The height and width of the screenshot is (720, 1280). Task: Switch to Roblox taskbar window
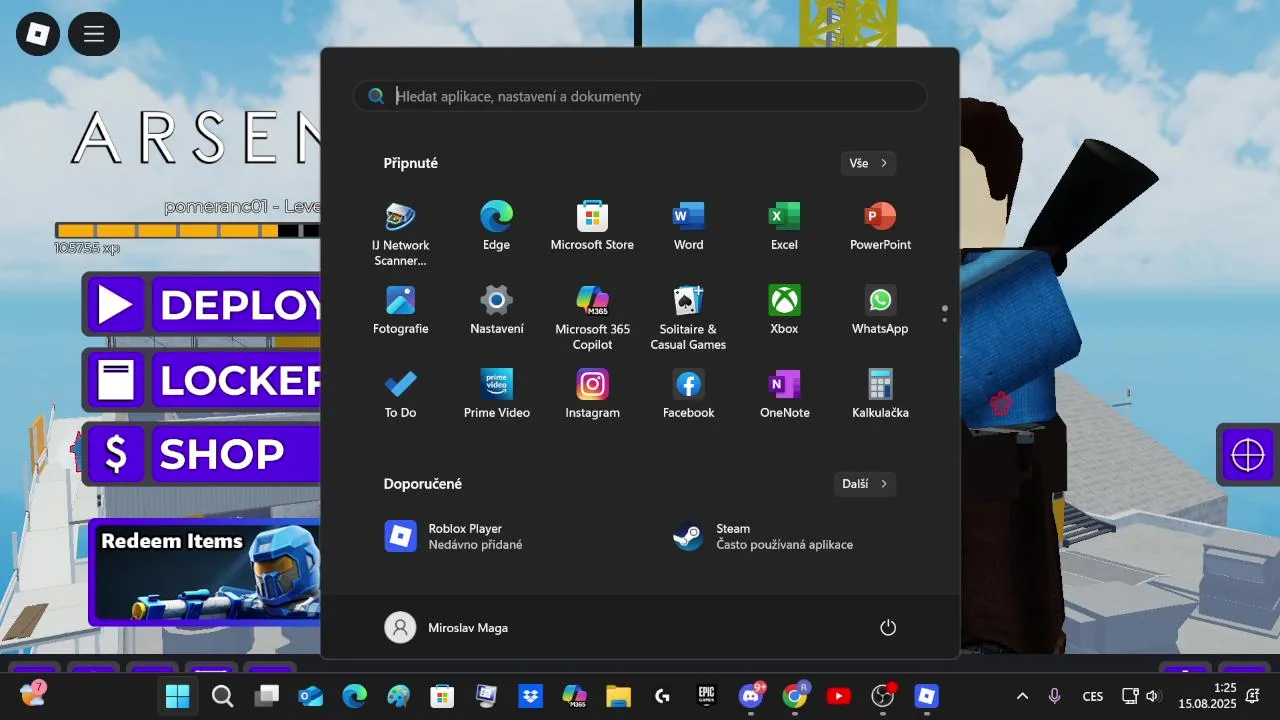(x=926, y=696)
